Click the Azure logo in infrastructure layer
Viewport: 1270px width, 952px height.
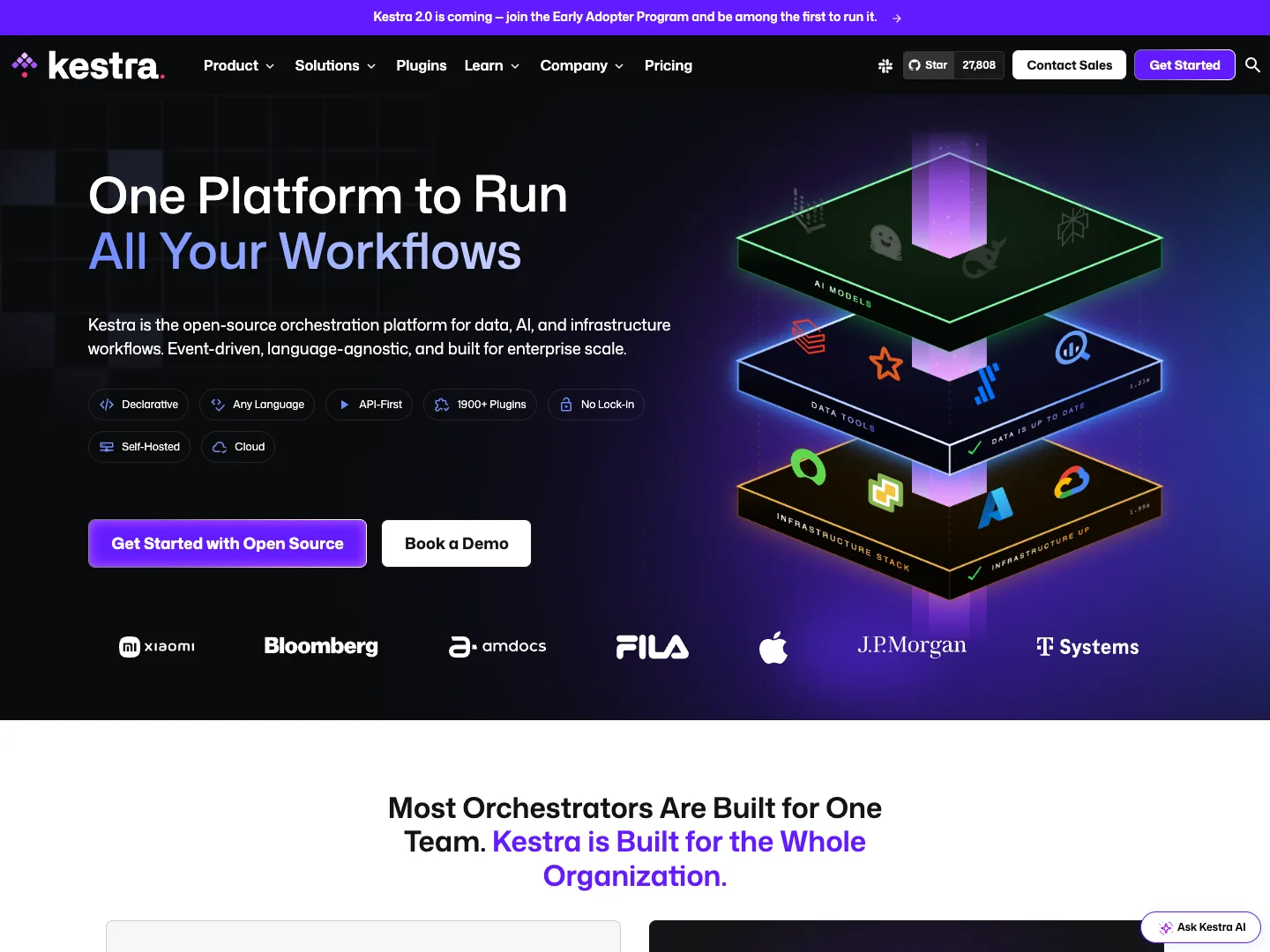click(x=995, y=509)
